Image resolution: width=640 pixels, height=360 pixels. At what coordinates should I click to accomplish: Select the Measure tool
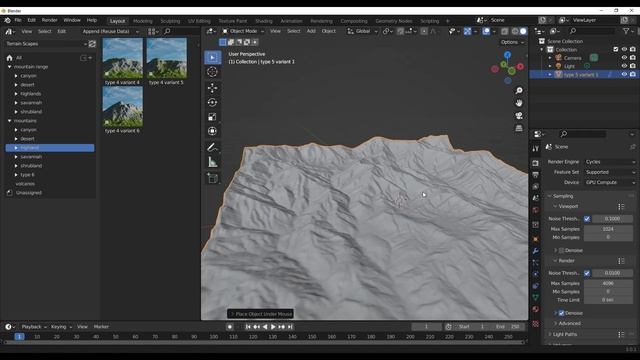click(x=212, y=162)
